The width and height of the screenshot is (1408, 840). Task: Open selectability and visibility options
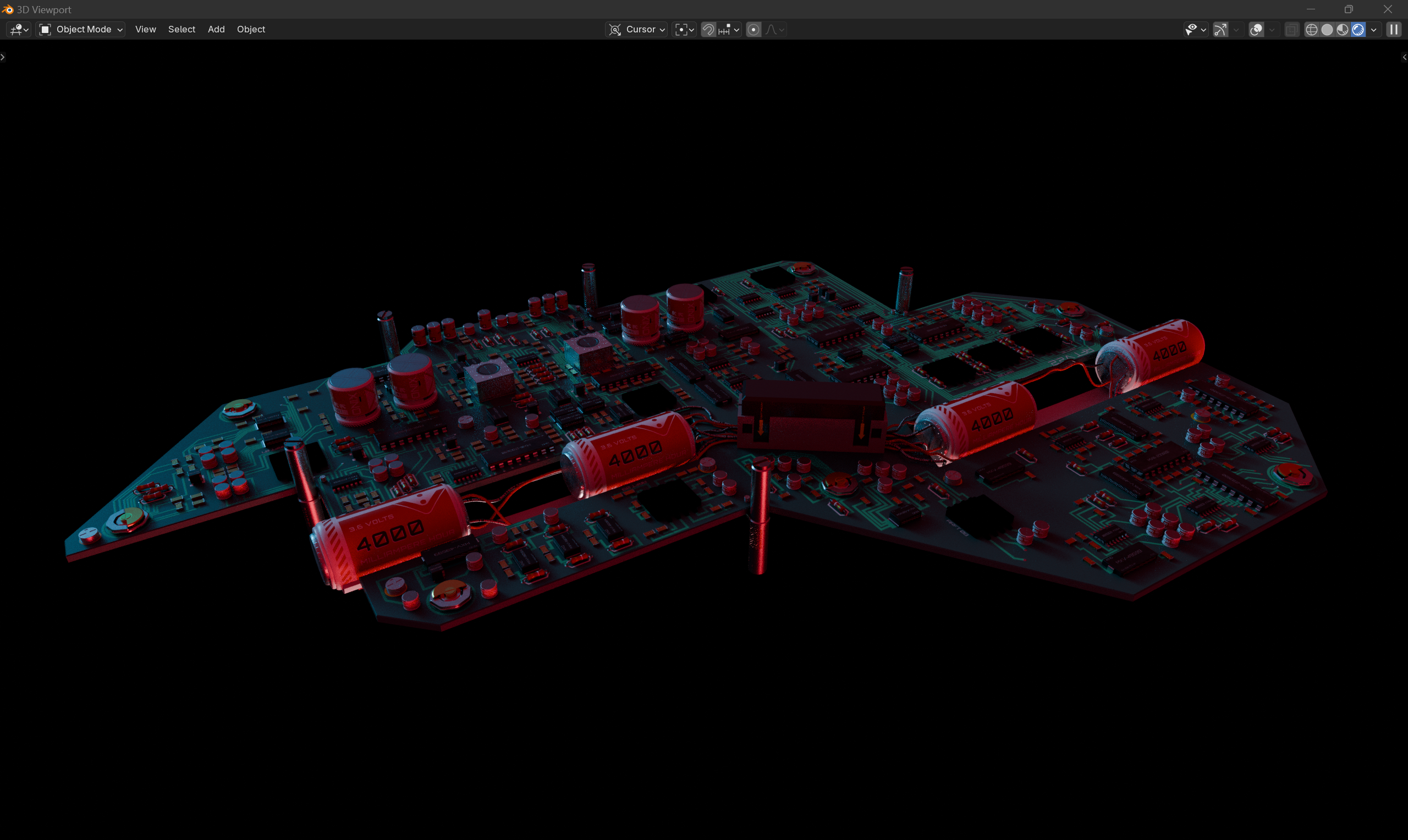tap(1195, 30)
